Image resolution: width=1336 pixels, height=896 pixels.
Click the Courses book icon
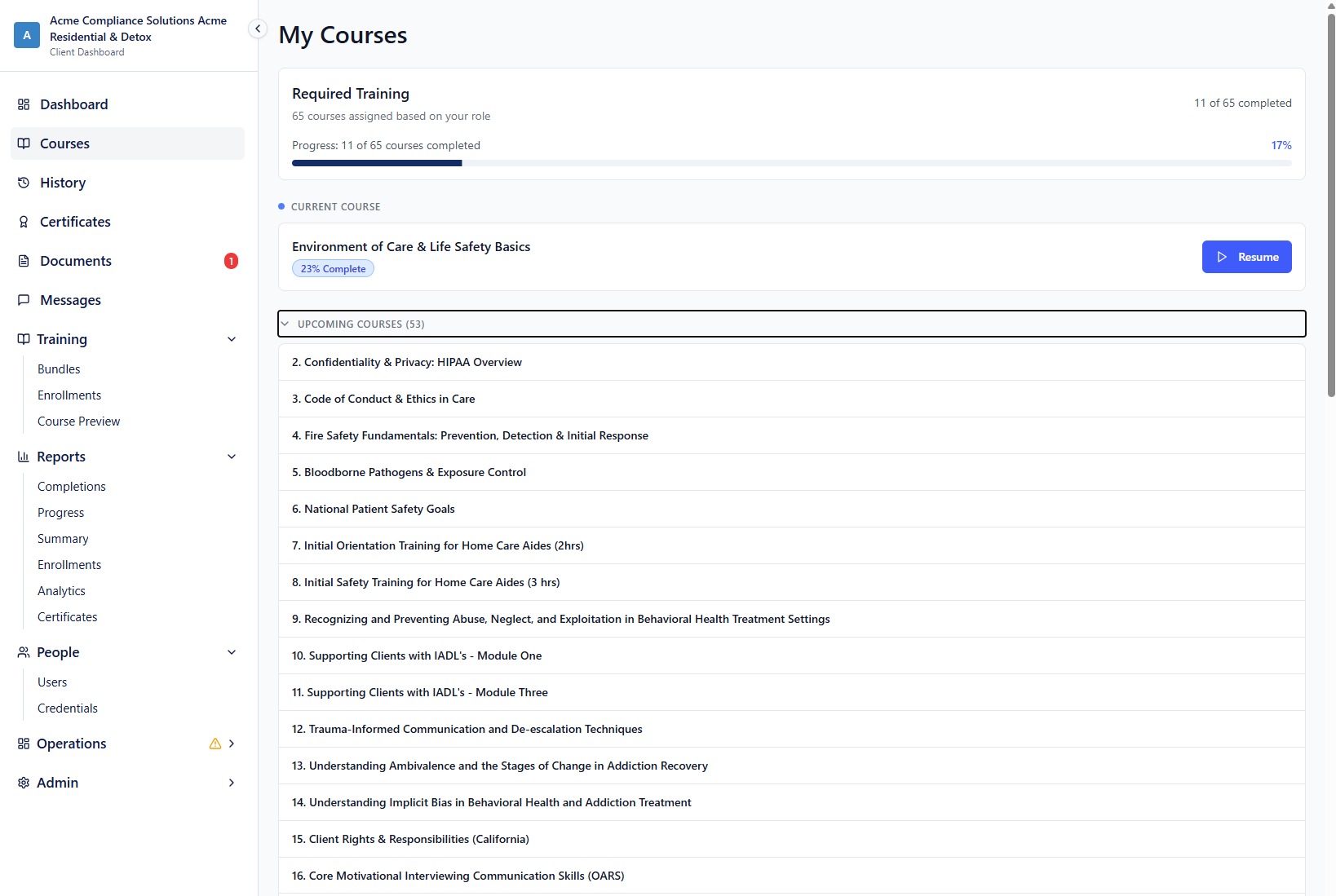[24, 143]
